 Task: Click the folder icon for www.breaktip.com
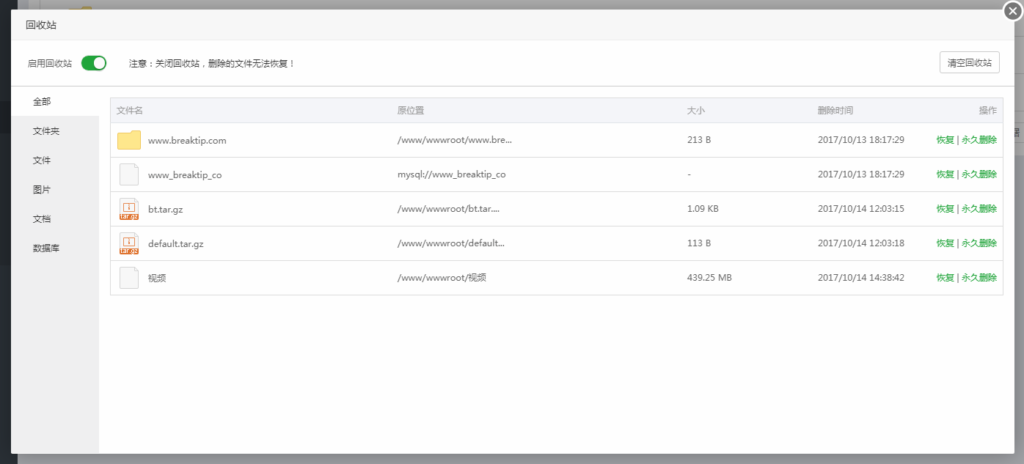click(129, 140)
